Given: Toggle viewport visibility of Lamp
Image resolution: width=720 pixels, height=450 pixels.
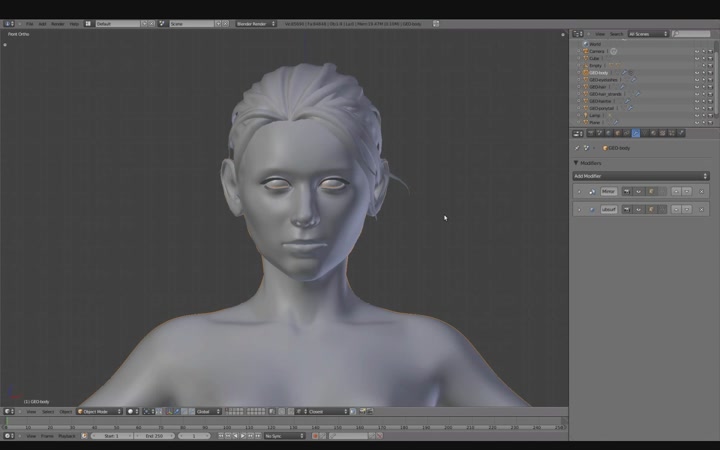Looking at the screenshot, I should [x=697, y=115].
